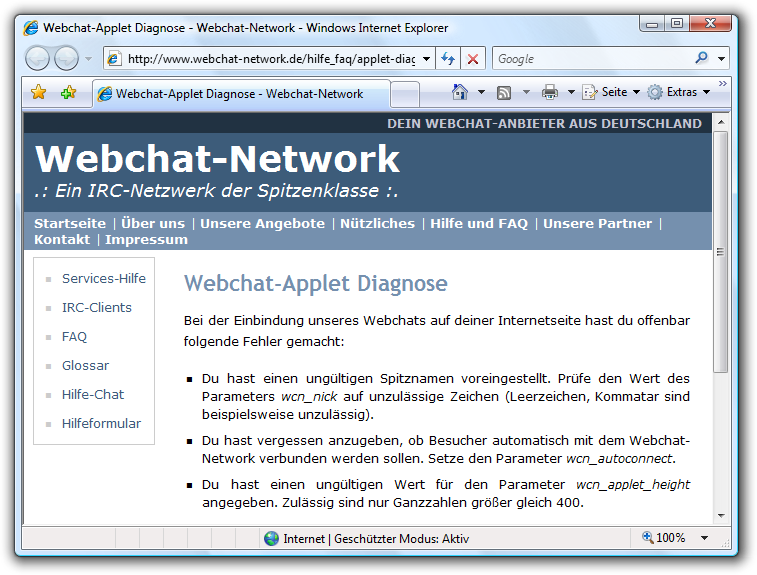Open Hilfeformular in the sidebar
The height and width of the screenshot is (575, 757).
pyautogui.click(x=101, y=423)
